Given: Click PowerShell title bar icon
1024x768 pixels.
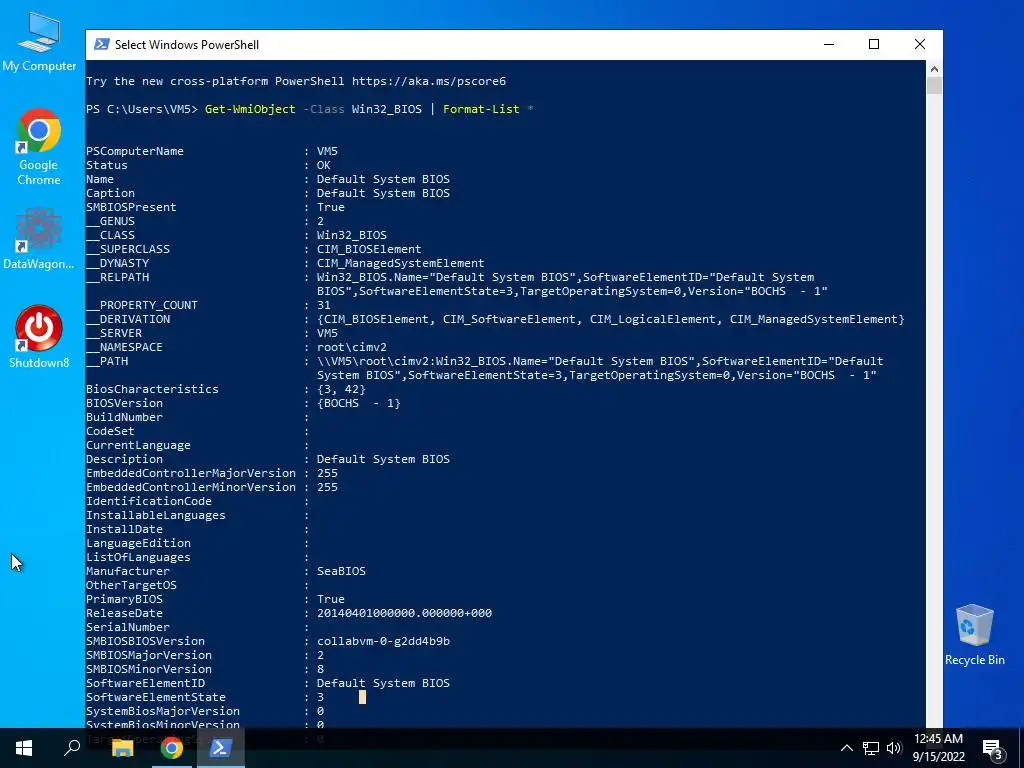Looking at the screenshot, I should tap(101, 44).
